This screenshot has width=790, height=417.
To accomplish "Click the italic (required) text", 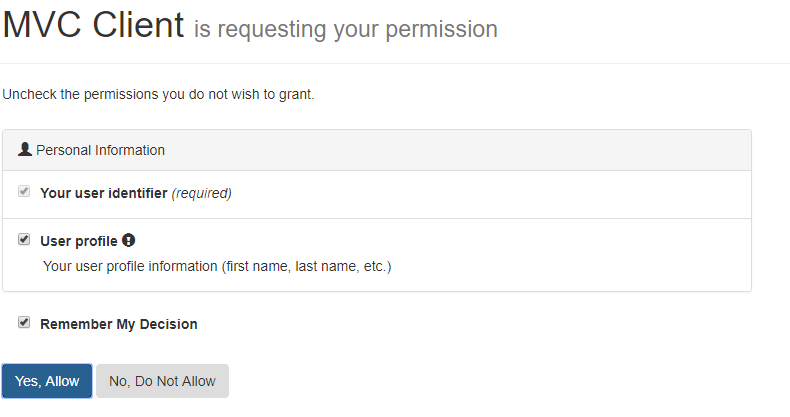I will pyautogui.click(x=202, y=193).
